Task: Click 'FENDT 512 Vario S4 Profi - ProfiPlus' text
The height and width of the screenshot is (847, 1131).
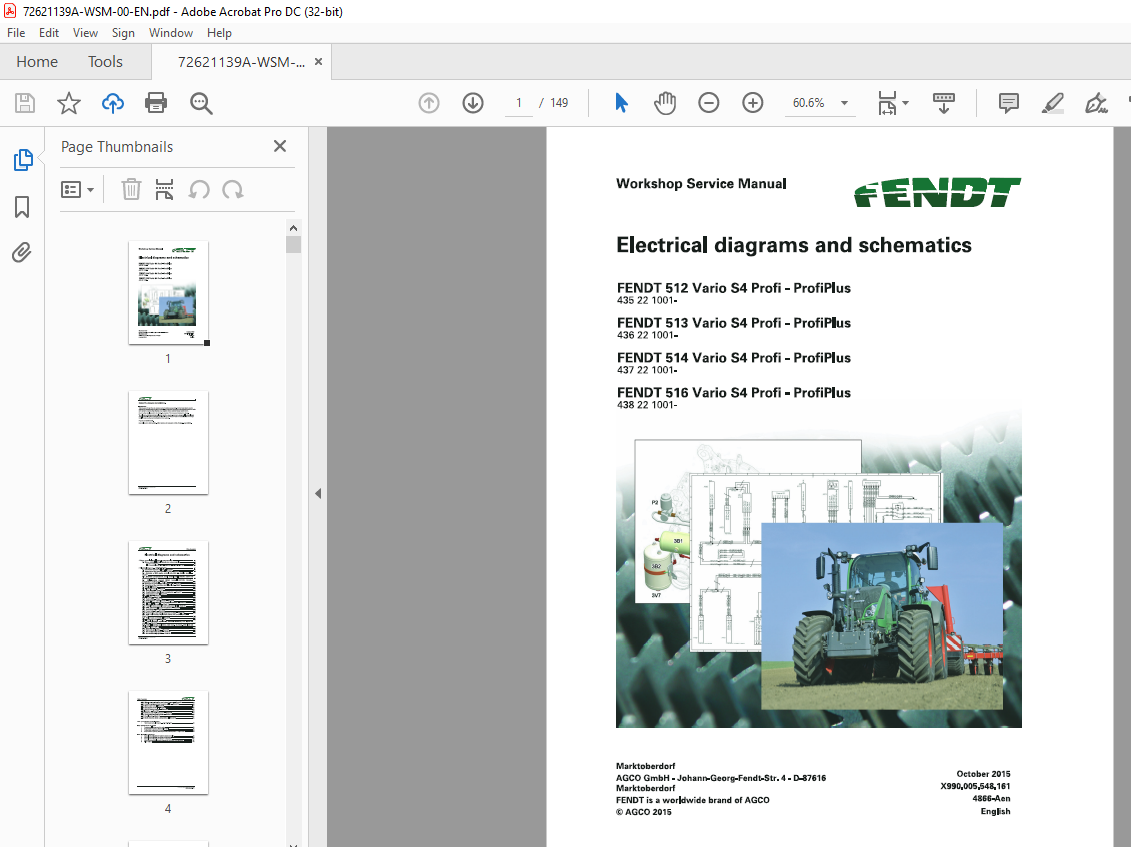Action: 734,288
